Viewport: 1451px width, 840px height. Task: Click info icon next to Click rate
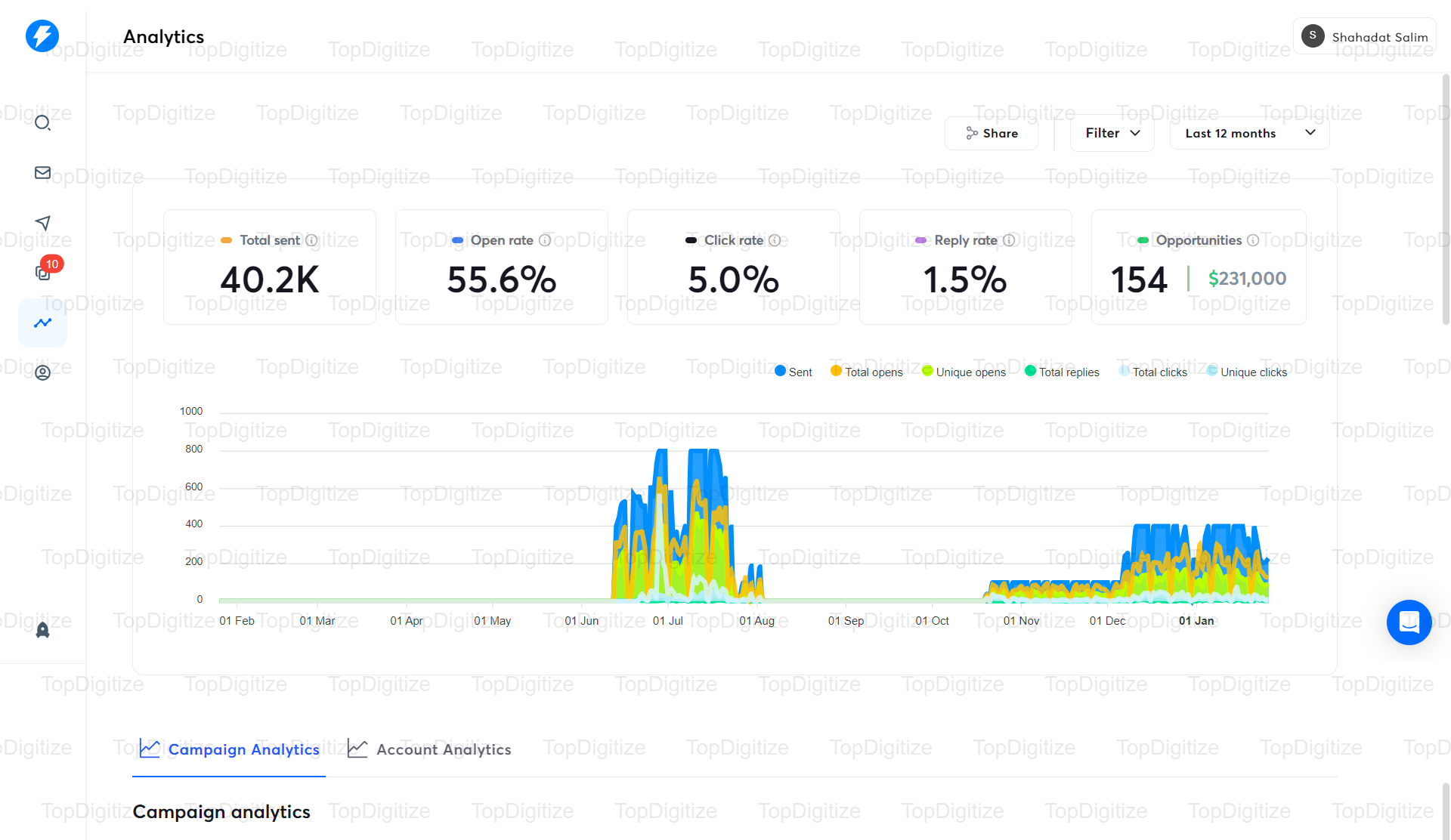pos(775,240)
